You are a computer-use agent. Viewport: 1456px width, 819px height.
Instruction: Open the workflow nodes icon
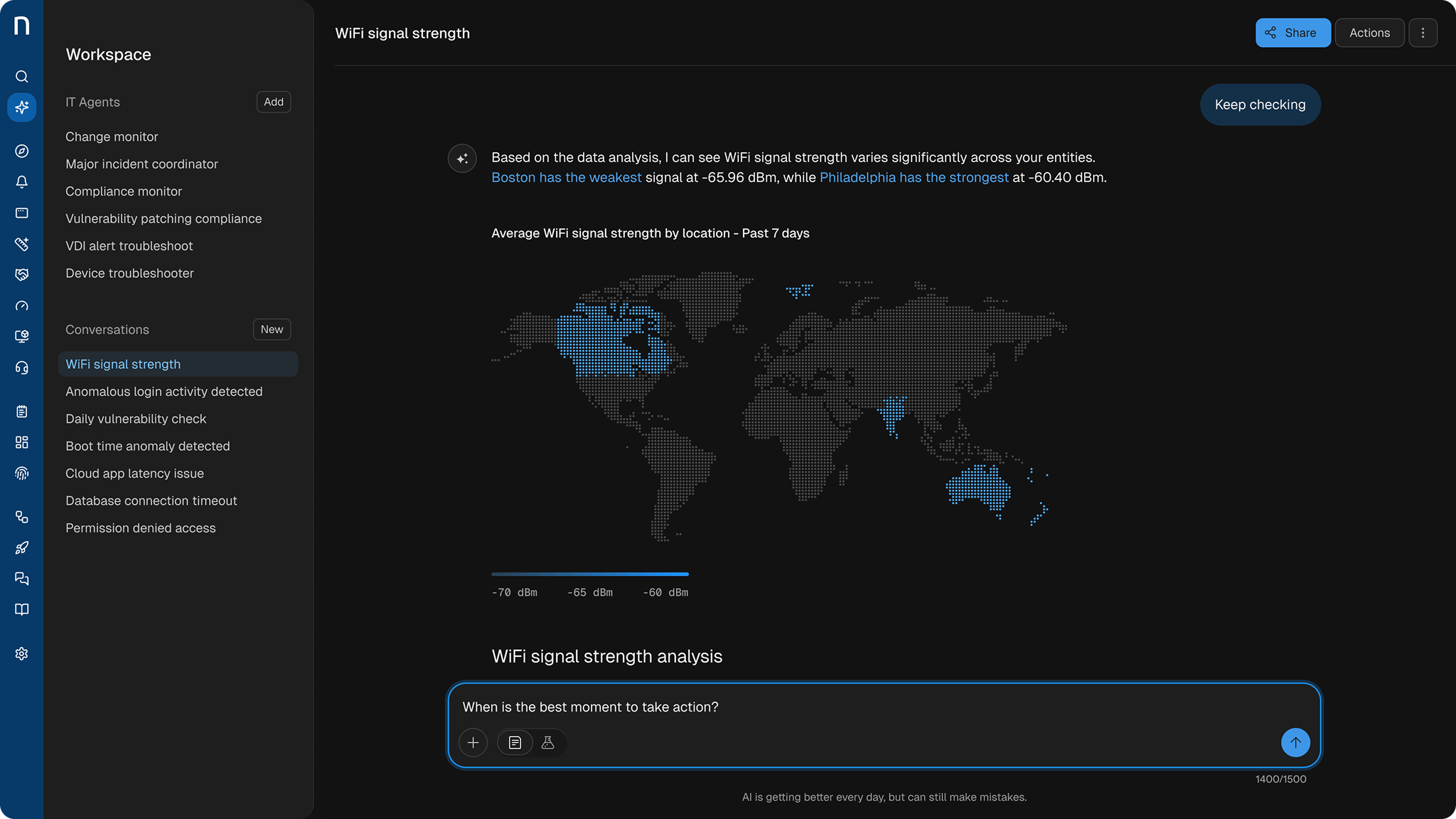[x=22, y=517]
